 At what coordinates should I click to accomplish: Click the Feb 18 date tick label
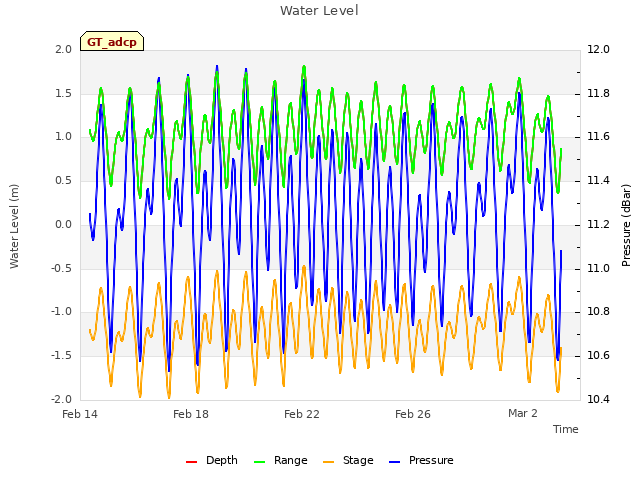pos(191,414)
